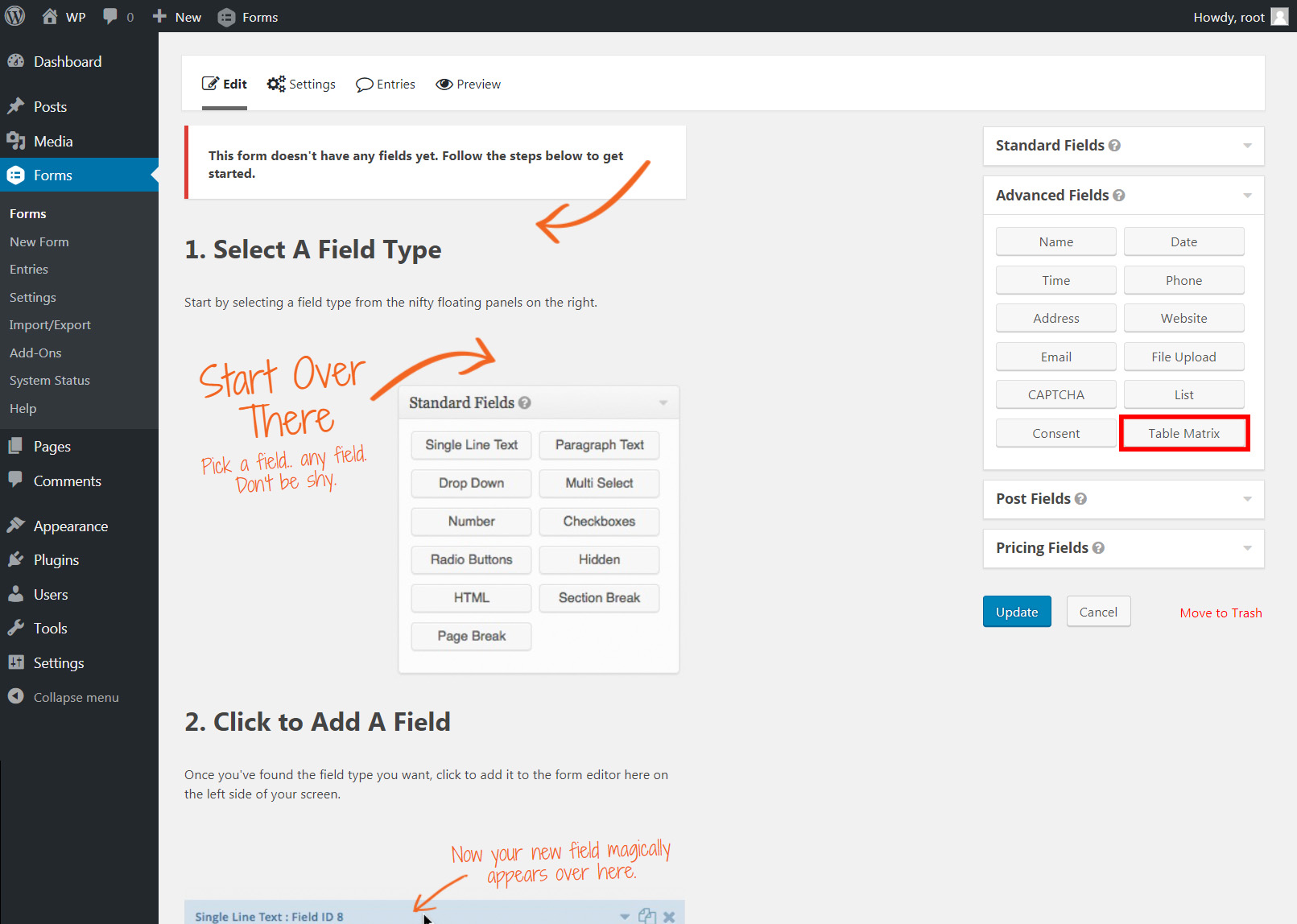Open New Form in the sidebar submenu
Viewport: 1297px width, 924px height.
(x=39, y=241)
